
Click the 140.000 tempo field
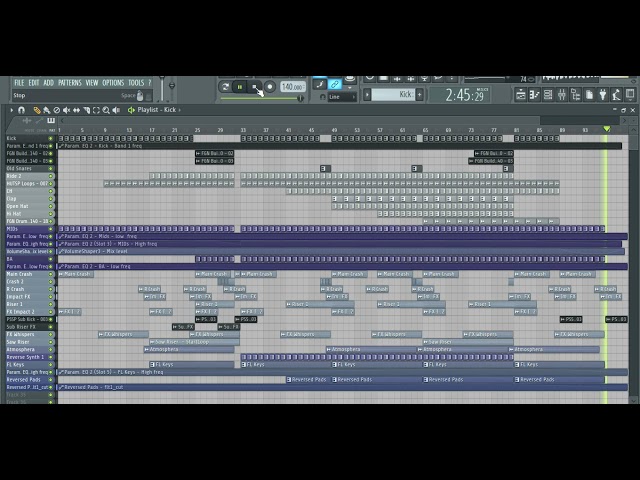pos(292,87)
